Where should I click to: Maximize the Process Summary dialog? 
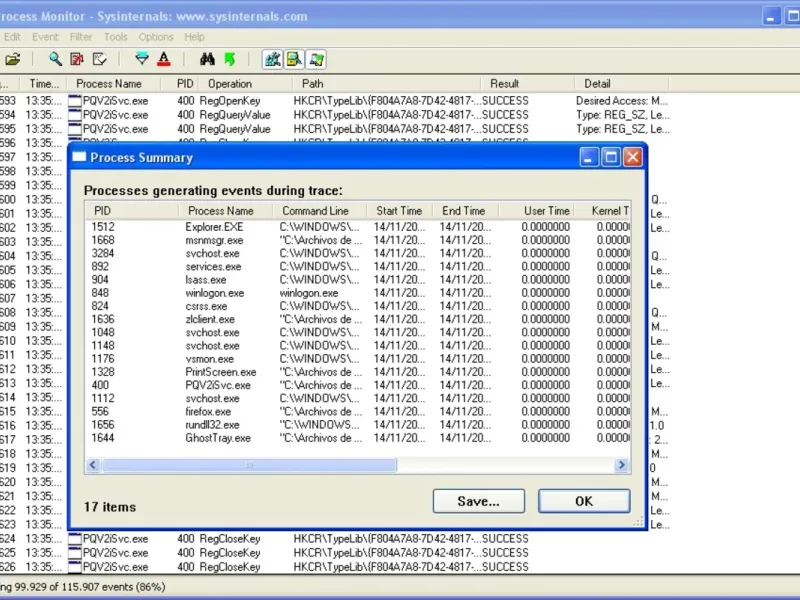(611, 157)
